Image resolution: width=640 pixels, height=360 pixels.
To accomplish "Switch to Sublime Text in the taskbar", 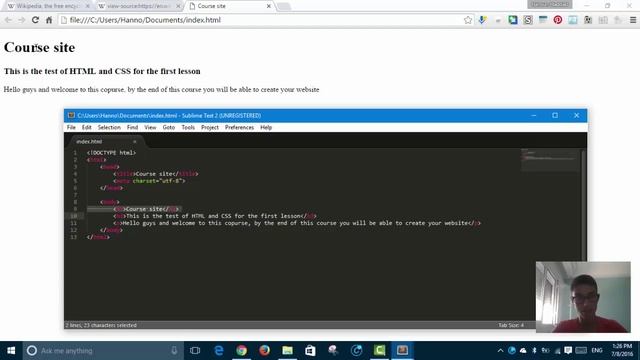I will point(402,351).
